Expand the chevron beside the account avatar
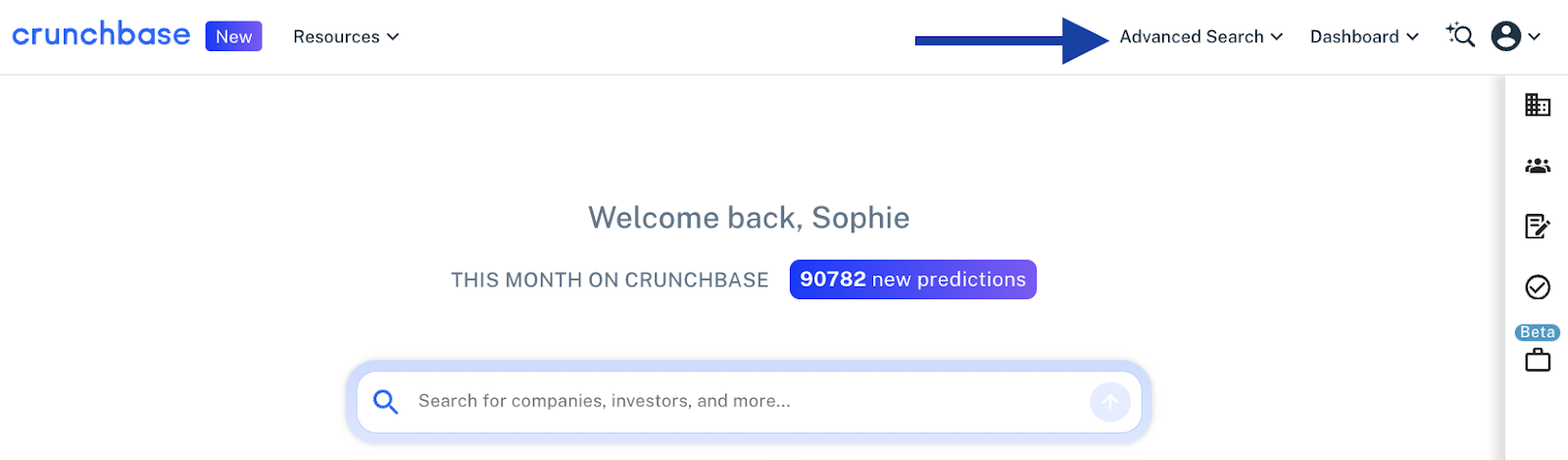The height and width of the screenshot is (460, 1568). pyautogui.click(x=1535, y=36)
